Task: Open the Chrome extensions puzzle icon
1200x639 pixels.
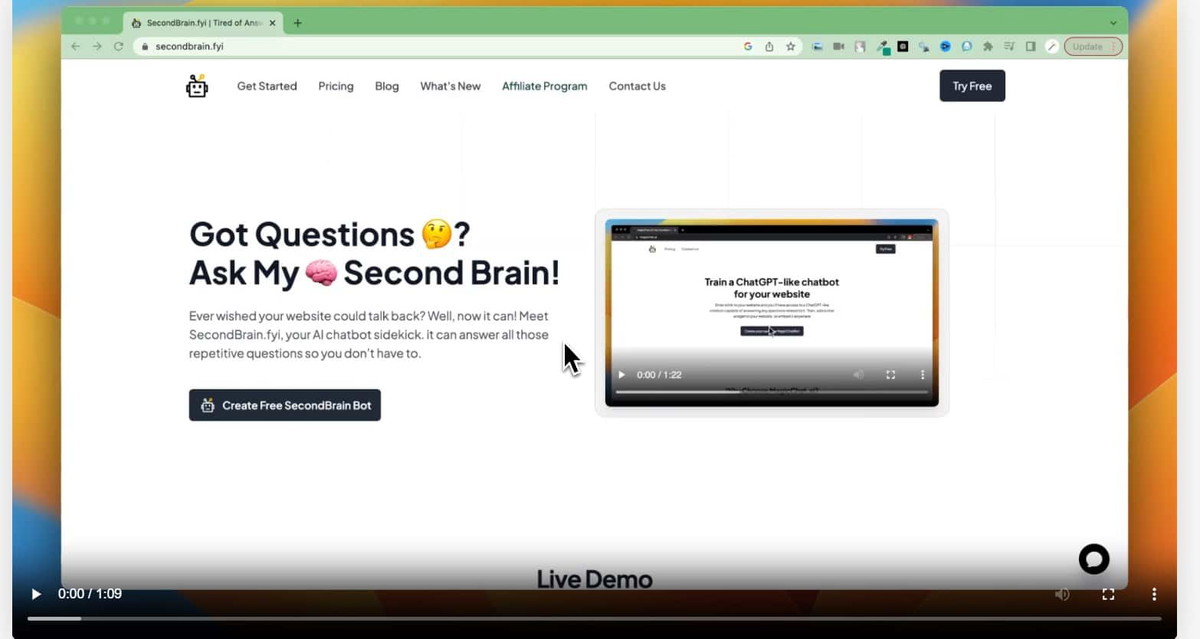Action: point(988,47)
